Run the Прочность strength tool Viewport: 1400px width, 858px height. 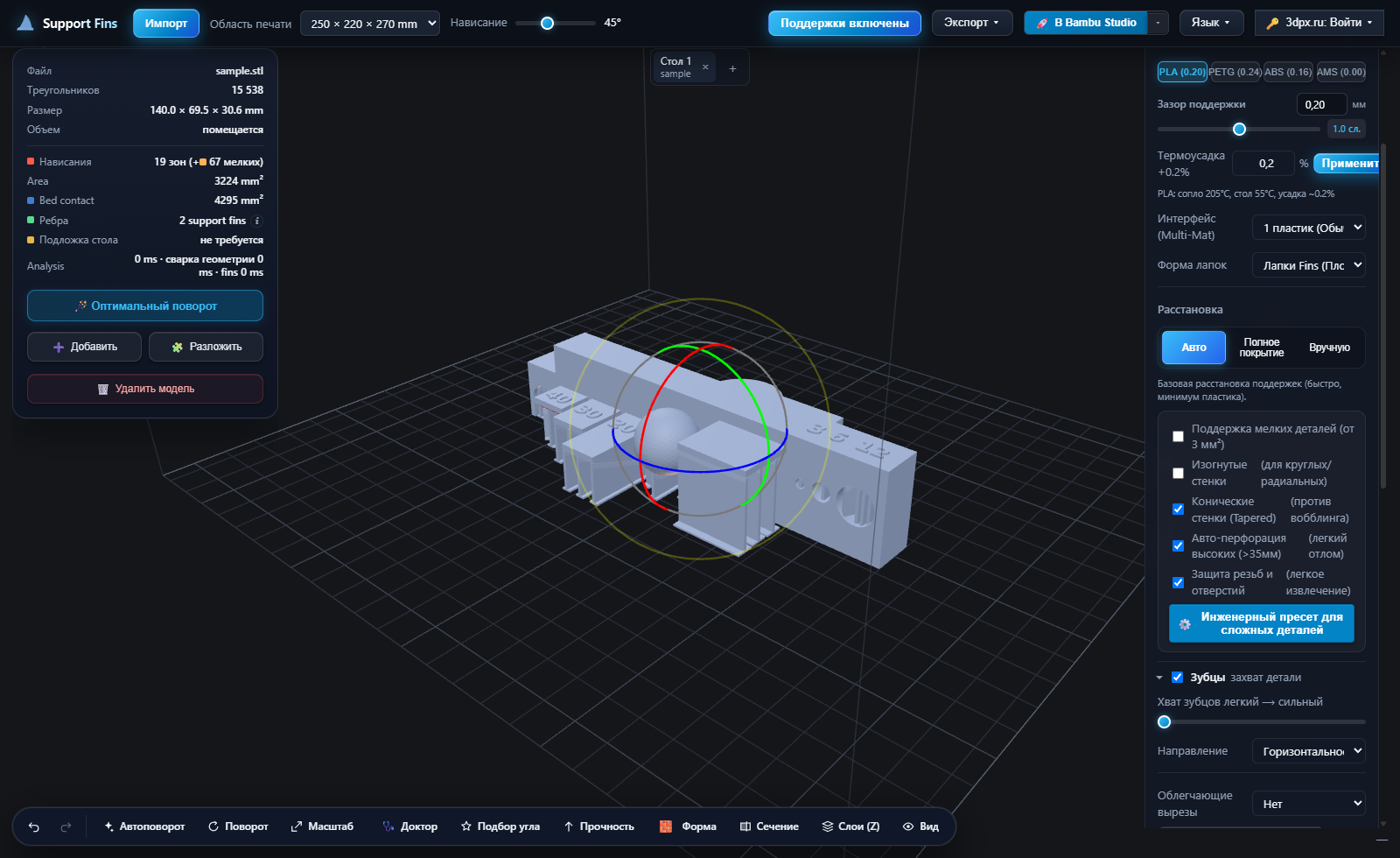pos(599,826)
